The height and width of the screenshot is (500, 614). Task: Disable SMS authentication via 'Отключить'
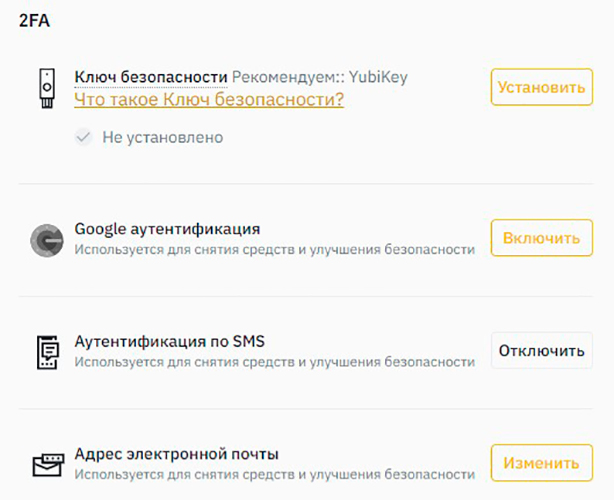pyautogui.click(x=541, y=351)
